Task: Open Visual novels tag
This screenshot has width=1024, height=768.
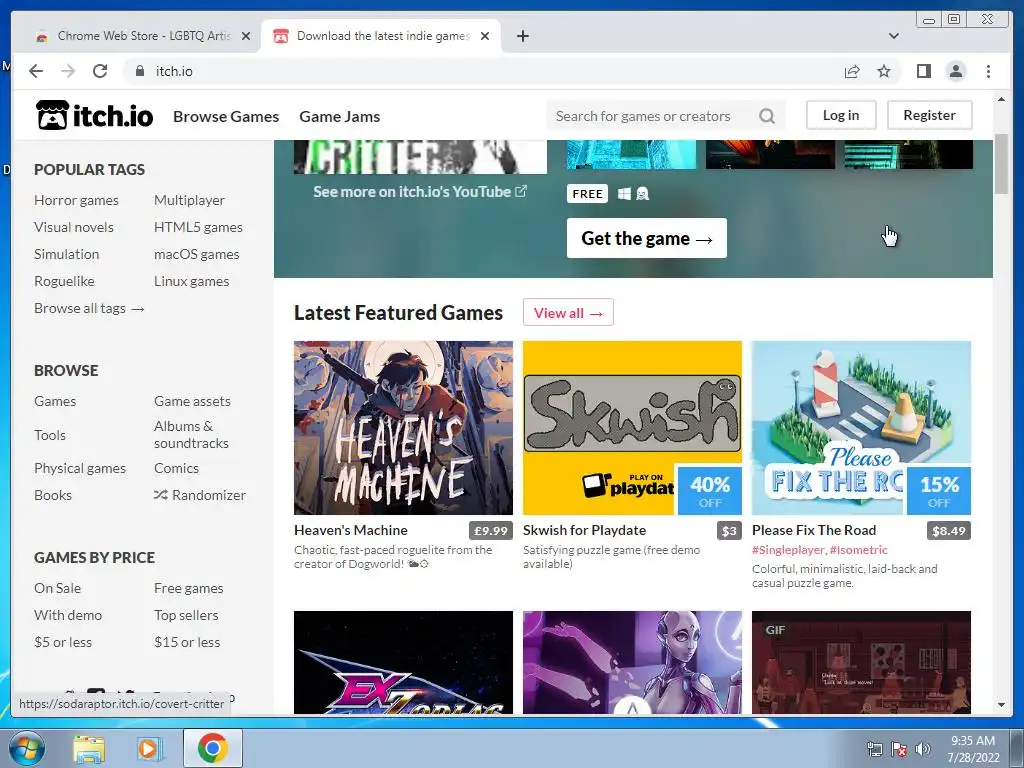Action: pos(74,227)
